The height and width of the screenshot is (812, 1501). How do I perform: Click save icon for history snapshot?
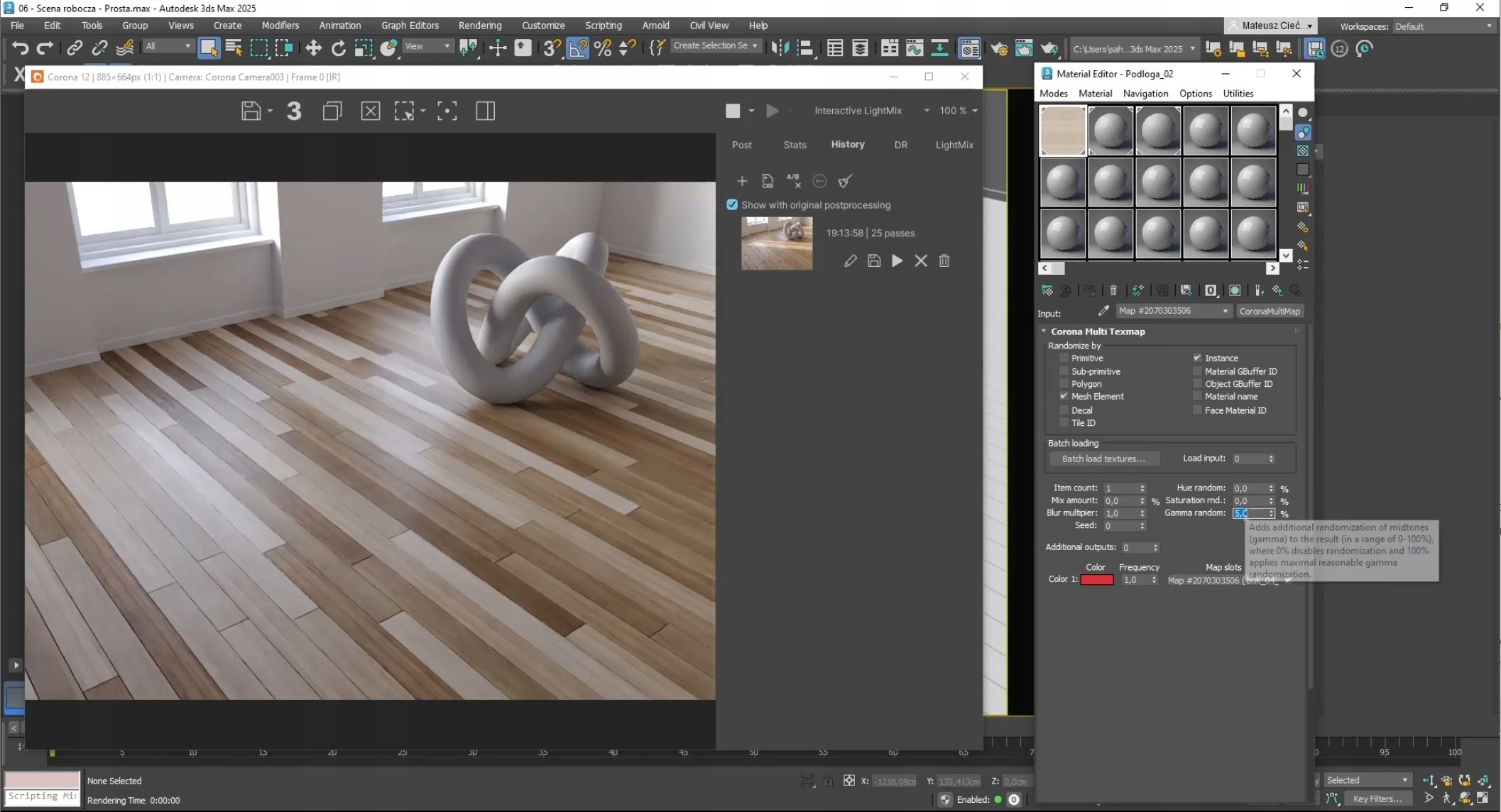click(874, 260)
